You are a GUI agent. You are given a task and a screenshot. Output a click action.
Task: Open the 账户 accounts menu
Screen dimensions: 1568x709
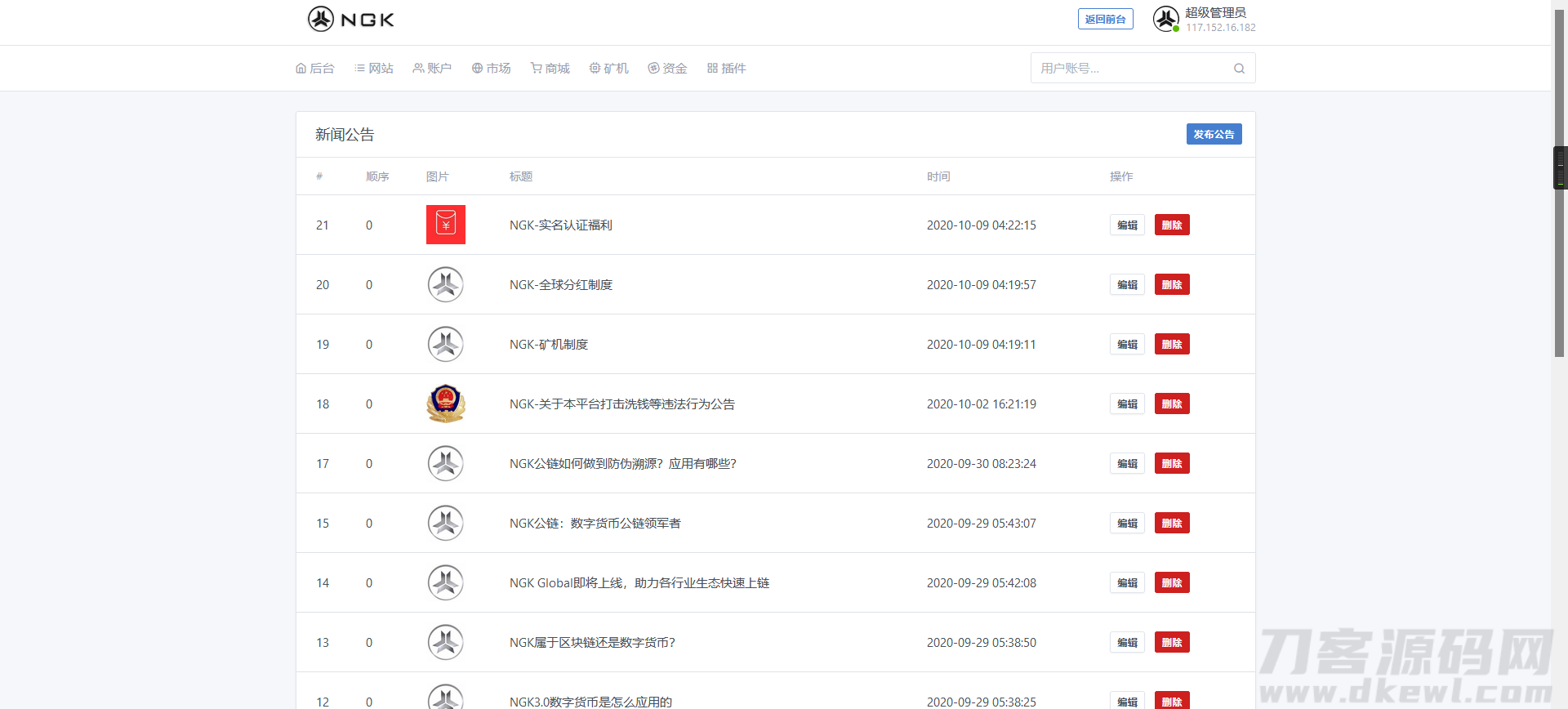(x=432, y=69)
